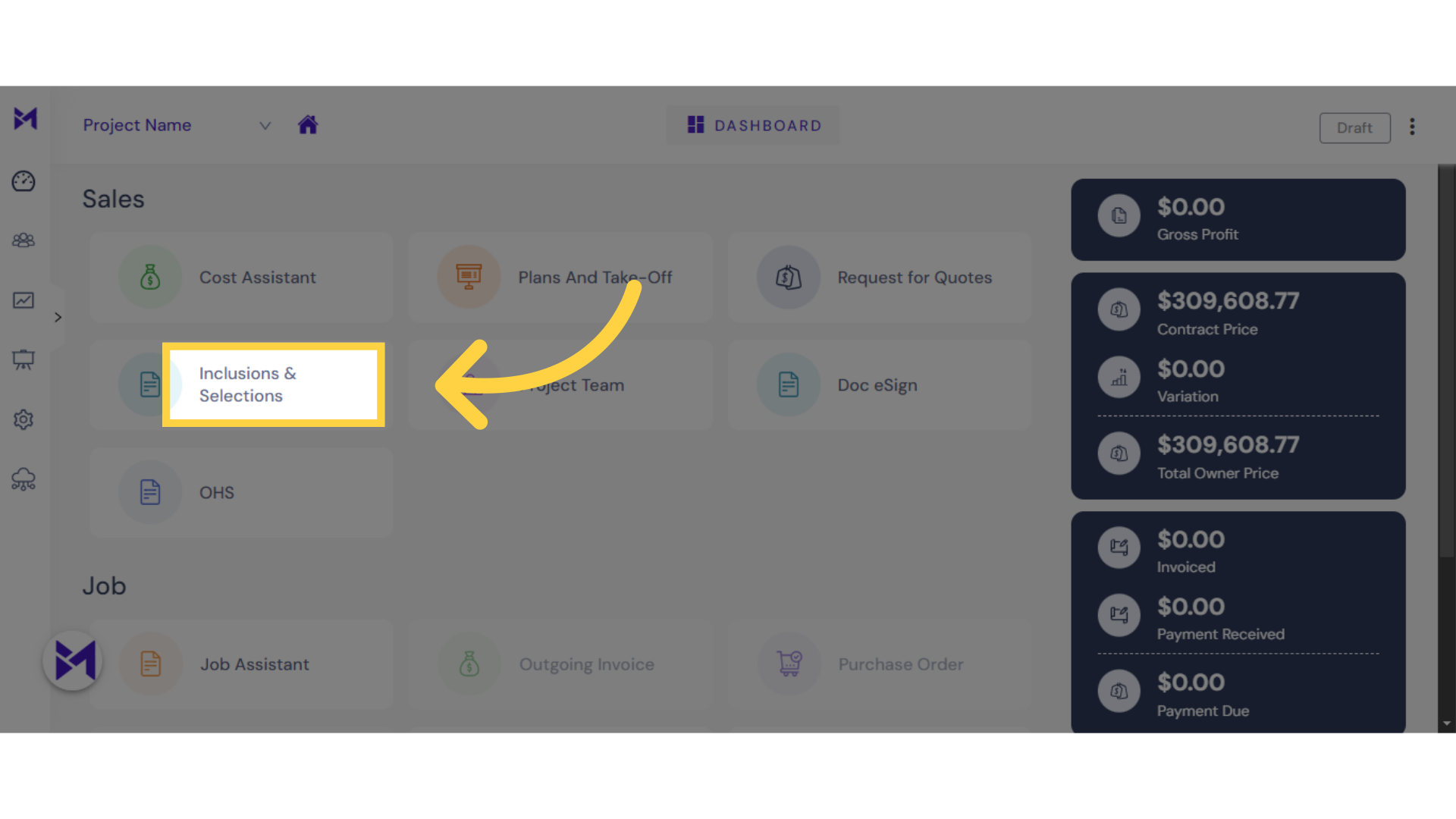The image size is (1456, 819).
Task: Open Plans And Take-Off module
Action: tap(560, 277)
